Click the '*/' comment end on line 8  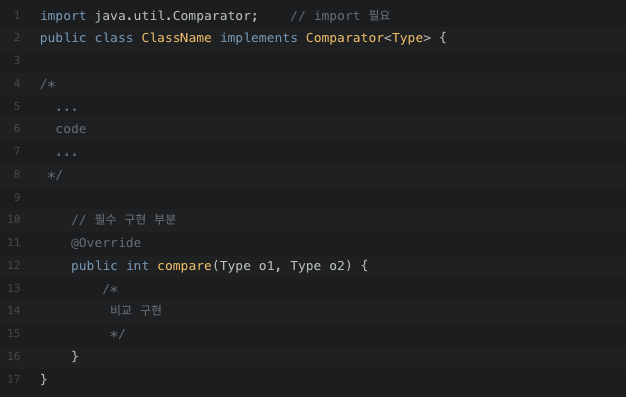55,175
